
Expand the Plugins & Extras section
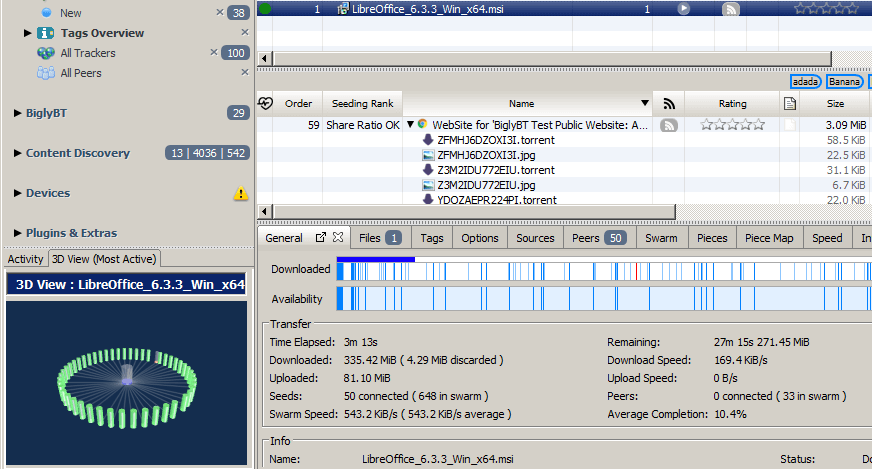17,233
